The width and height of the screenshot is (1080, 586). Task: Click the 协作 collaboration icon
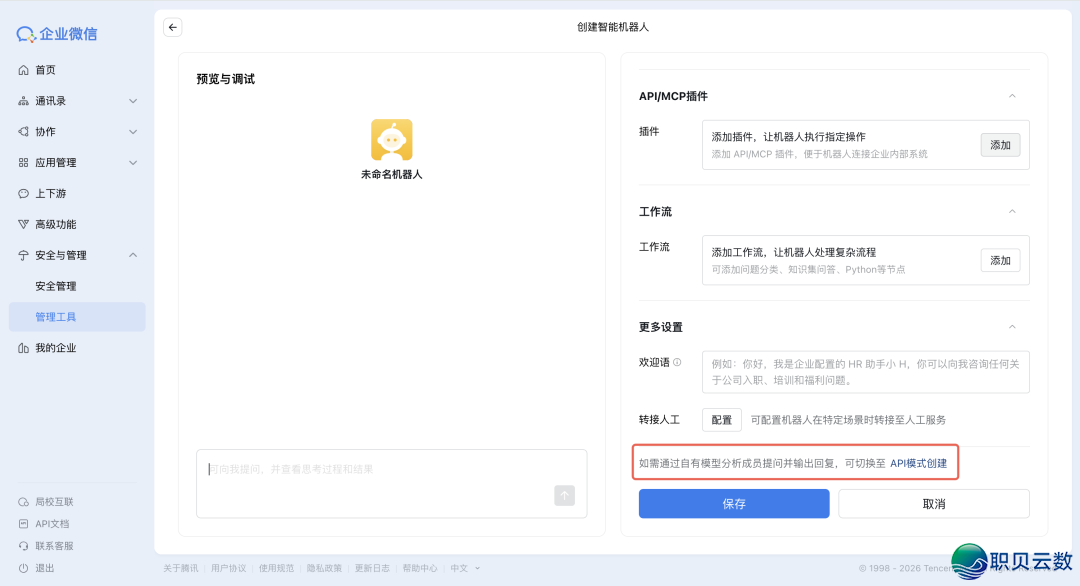pos(22,131)
